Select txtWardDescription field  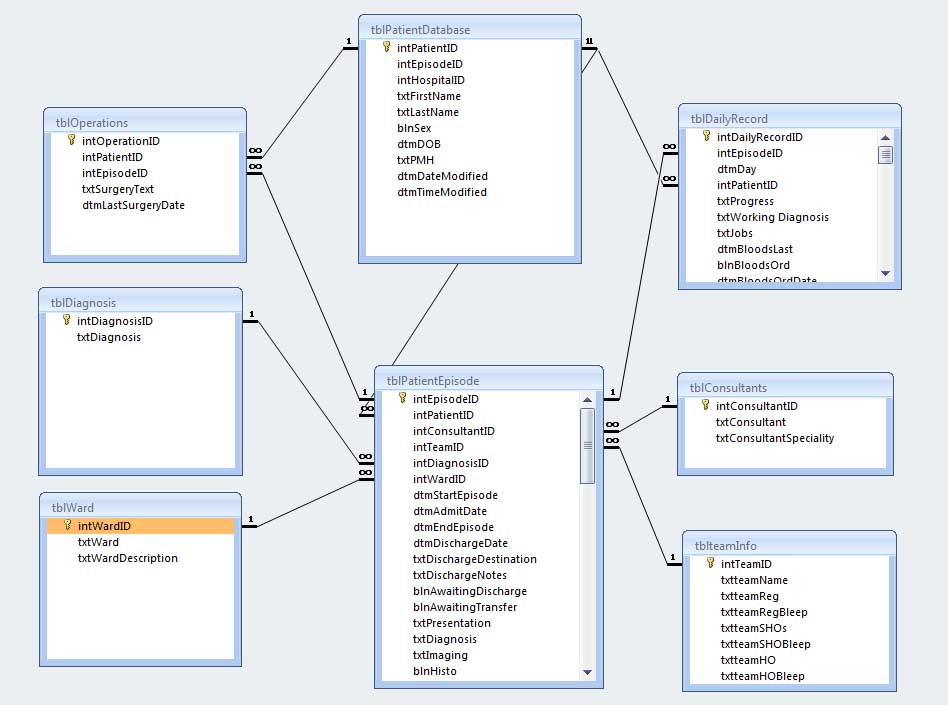pyautogui.click(x=128, y=557)
